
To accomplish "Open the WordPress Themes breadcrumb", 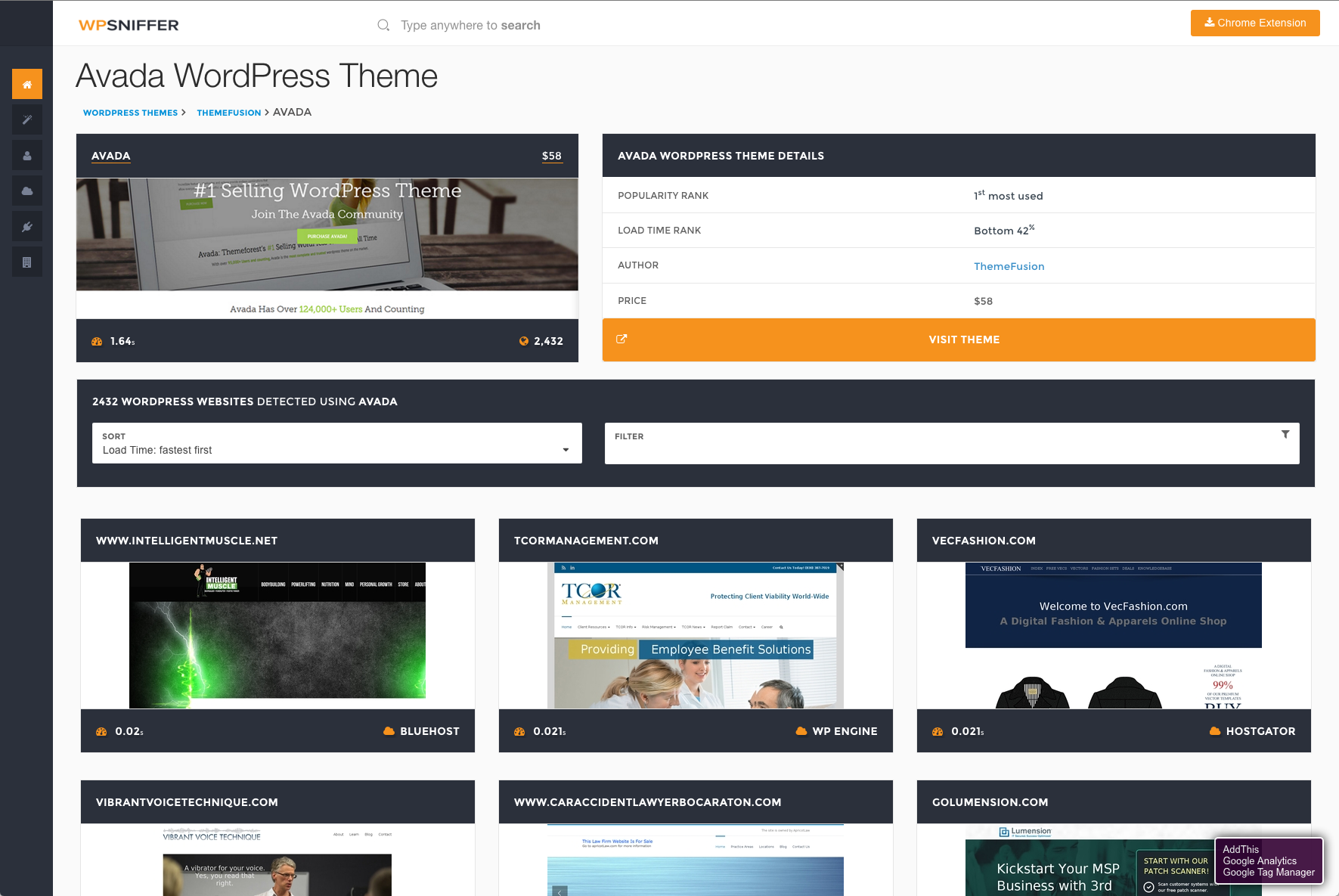I will point(130,113).
